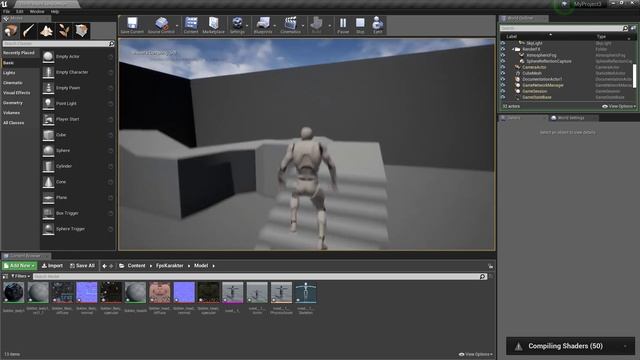Click the Search Classes input field
640x360 pixels.
click(x=58, y=44)
